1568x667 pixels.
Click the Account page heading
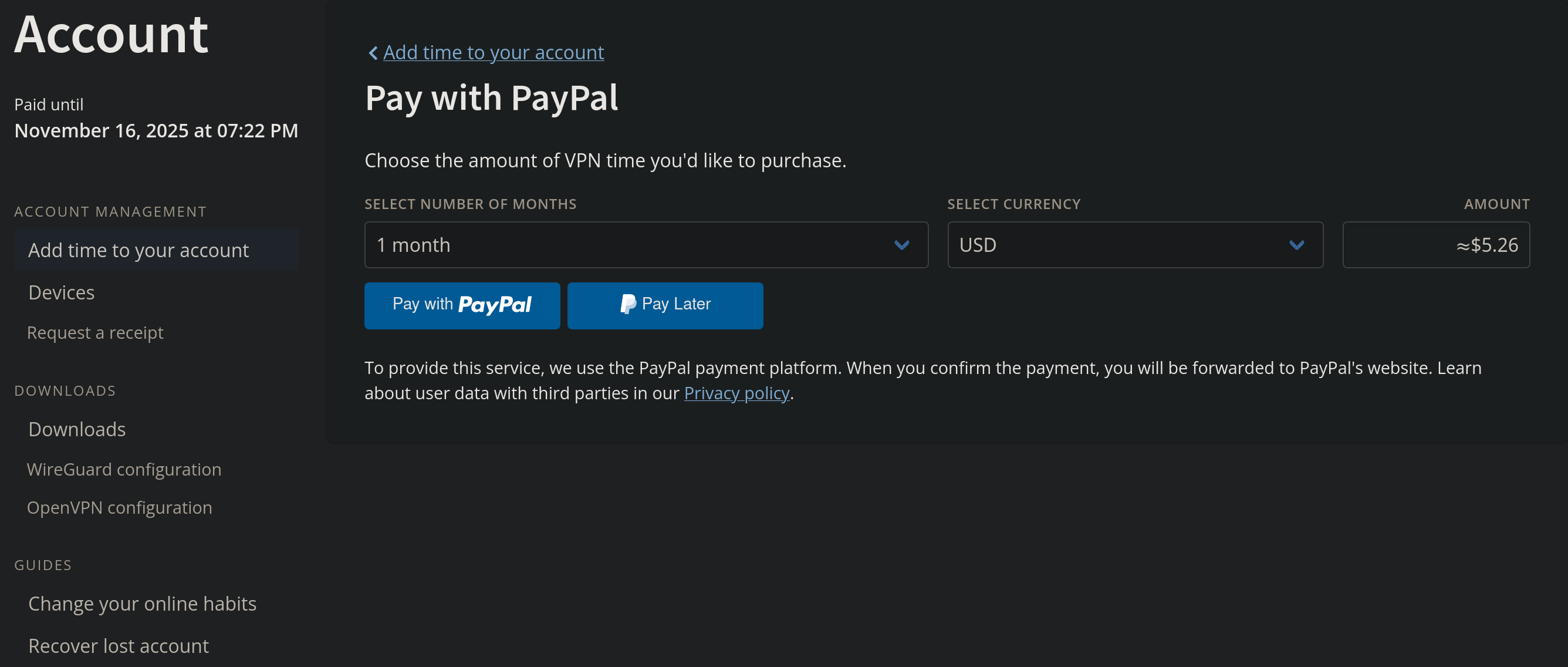coord(111,35)
